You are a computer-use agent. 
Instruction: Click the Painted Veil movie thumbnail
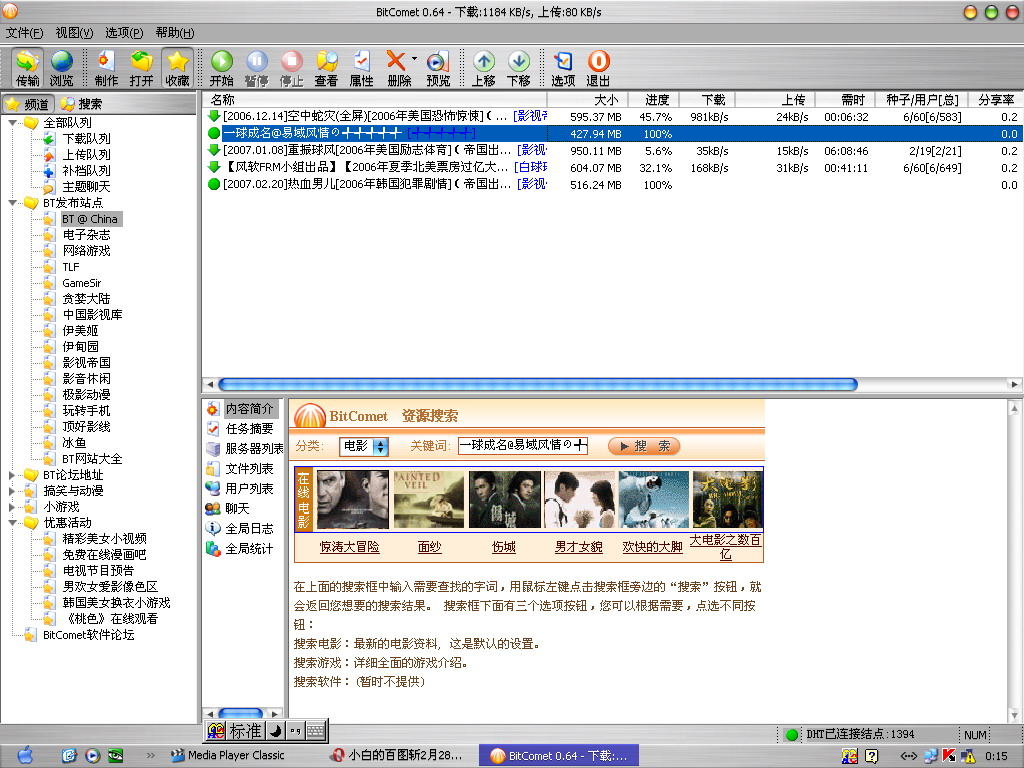(x=429, y=500)
